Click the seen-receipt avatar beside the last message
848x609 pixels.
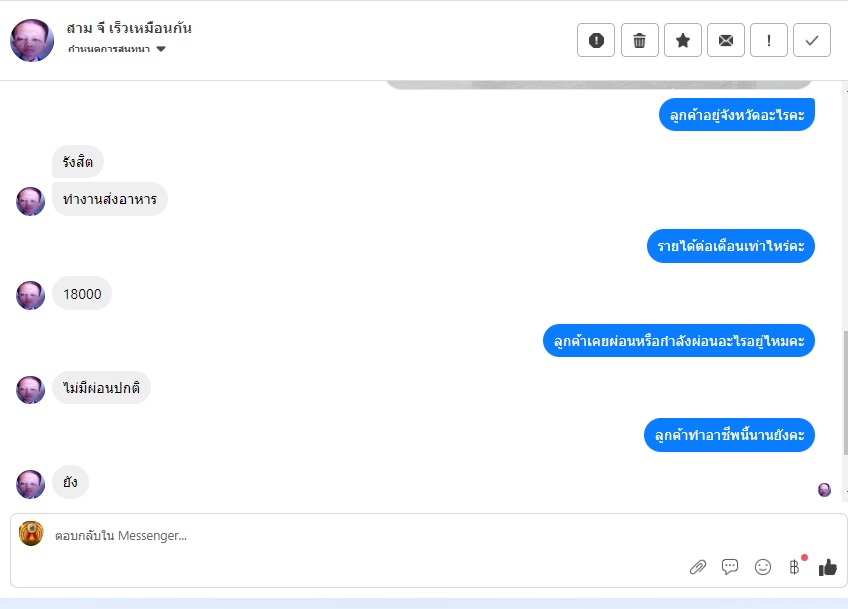pos(824,490)
